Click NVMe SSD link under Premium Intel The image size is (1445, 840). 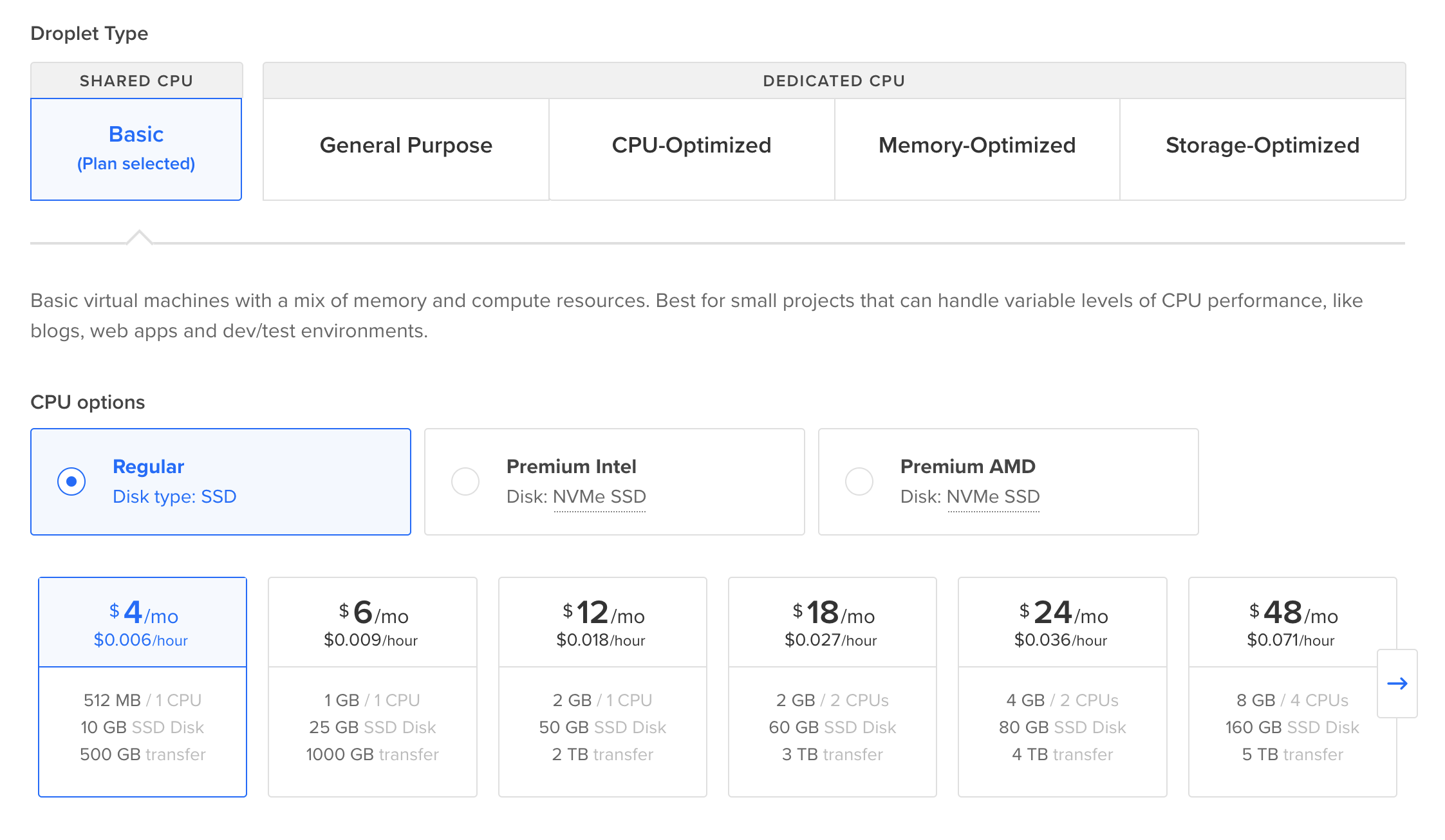(599, 497)
